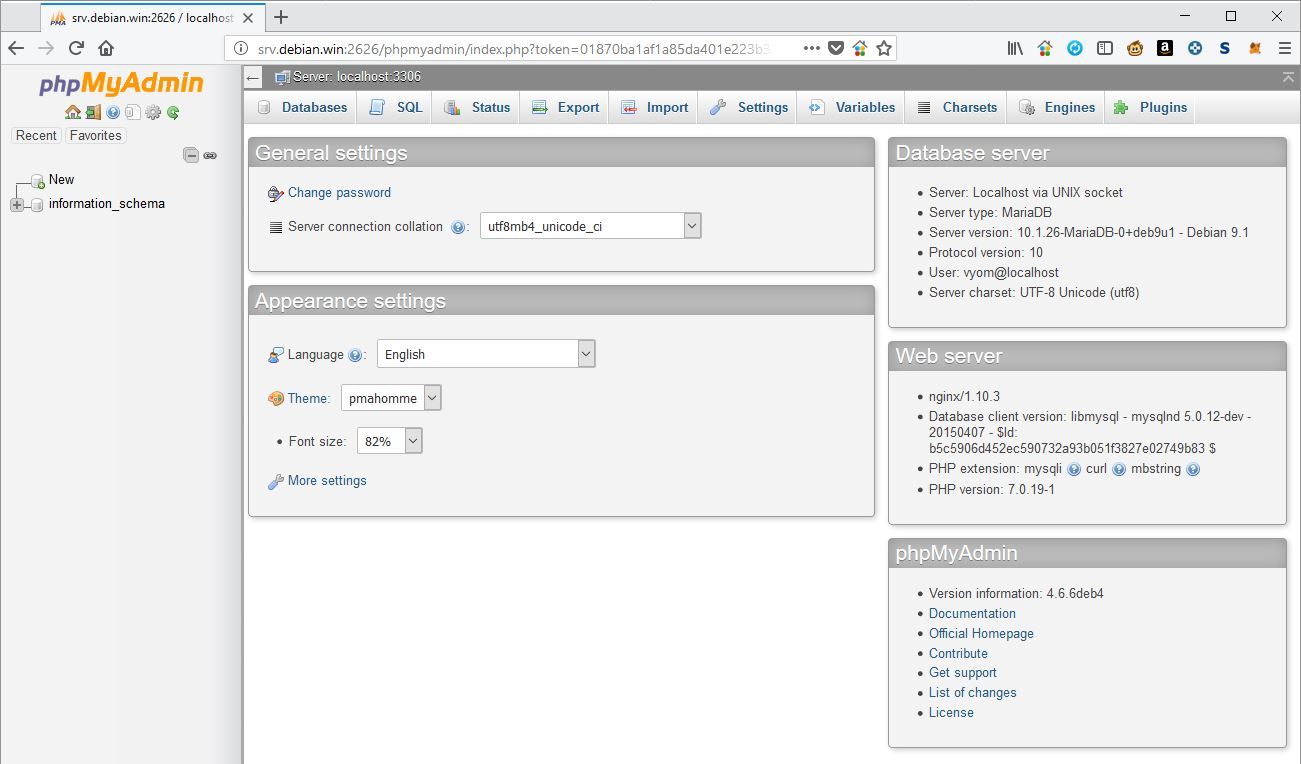1301x764 pixels.
Task: Open the Status tab
Action: (x=476, y=107)
